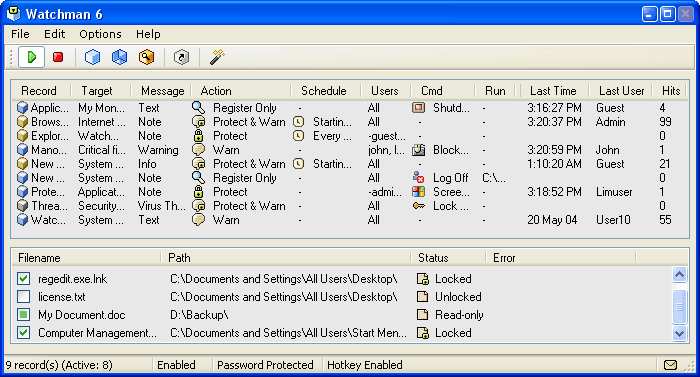This screenshot has width=700, height=377.
Task: Click the Hotkey Enabled status bar entry
Action: click(365, 365)
